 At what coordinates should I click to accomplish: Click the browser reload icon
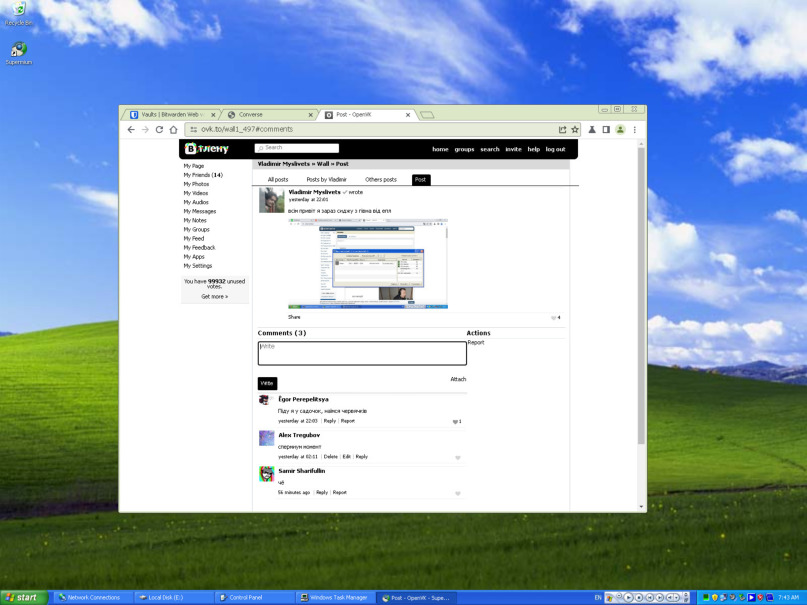[x=159, y=130]
